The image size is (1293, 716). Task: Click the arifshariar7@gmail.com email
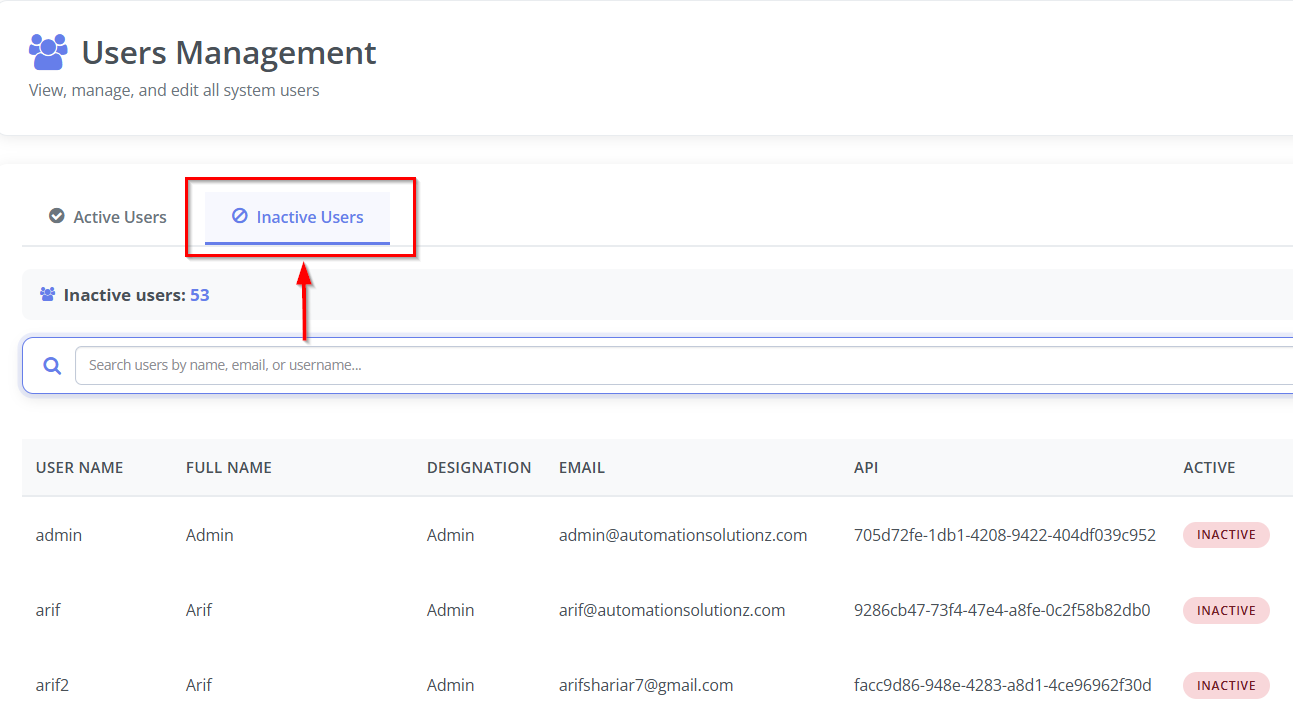pyautogui.click(x=645, y=685)
